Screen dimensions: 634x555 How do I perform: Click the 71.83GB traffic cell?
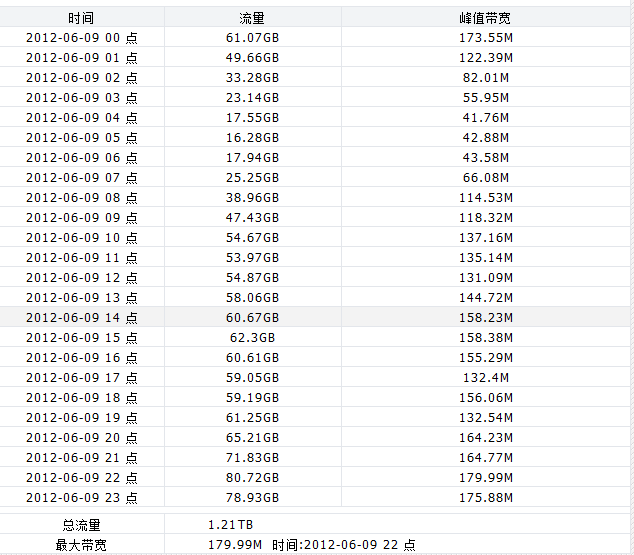252,458
